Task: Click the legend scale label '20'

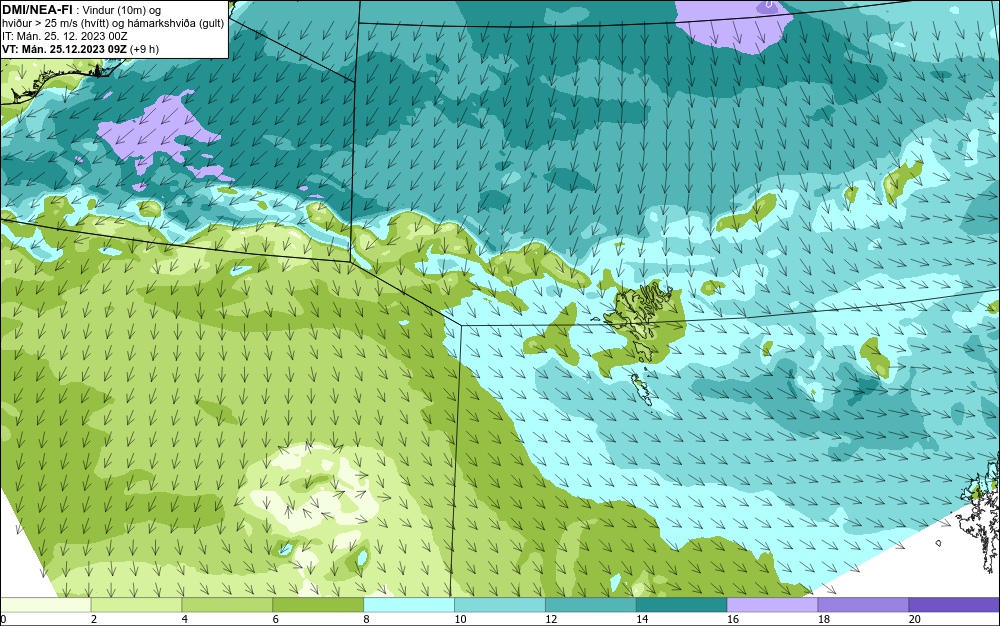Action: click(x=915, y=619)
